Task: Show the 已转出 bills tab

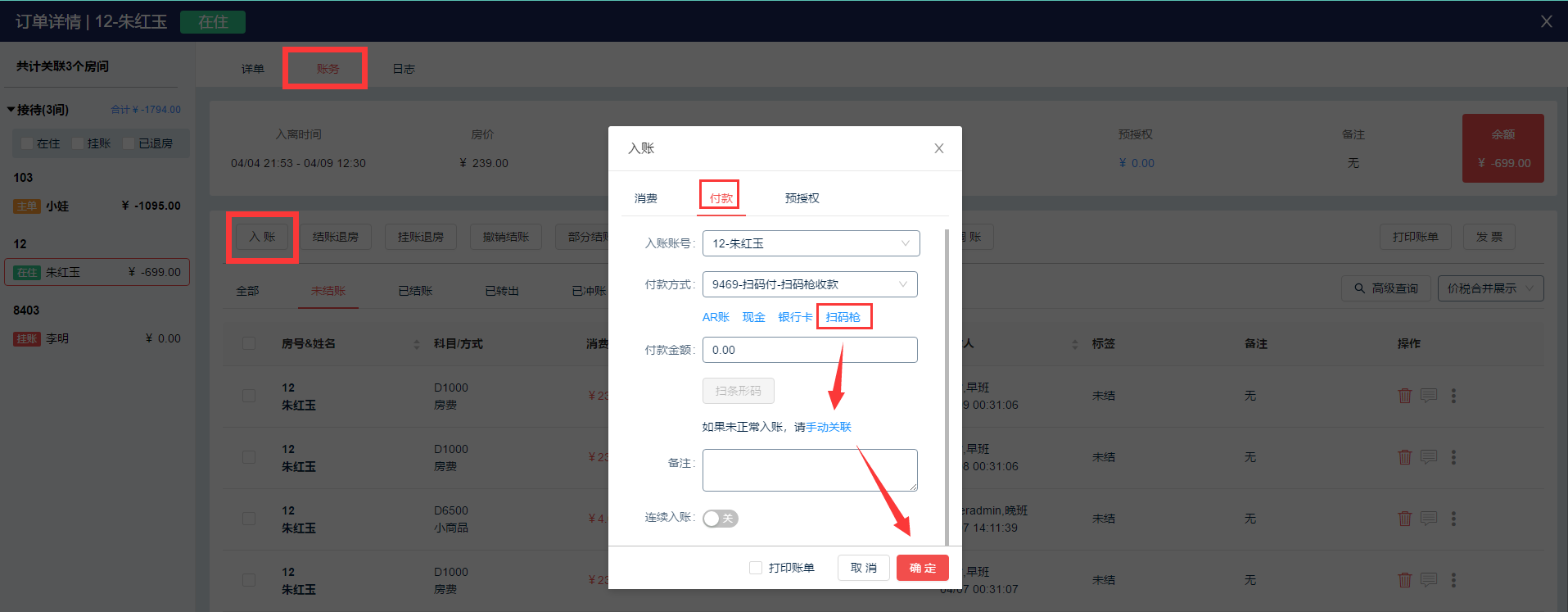Action: point(502,291)
